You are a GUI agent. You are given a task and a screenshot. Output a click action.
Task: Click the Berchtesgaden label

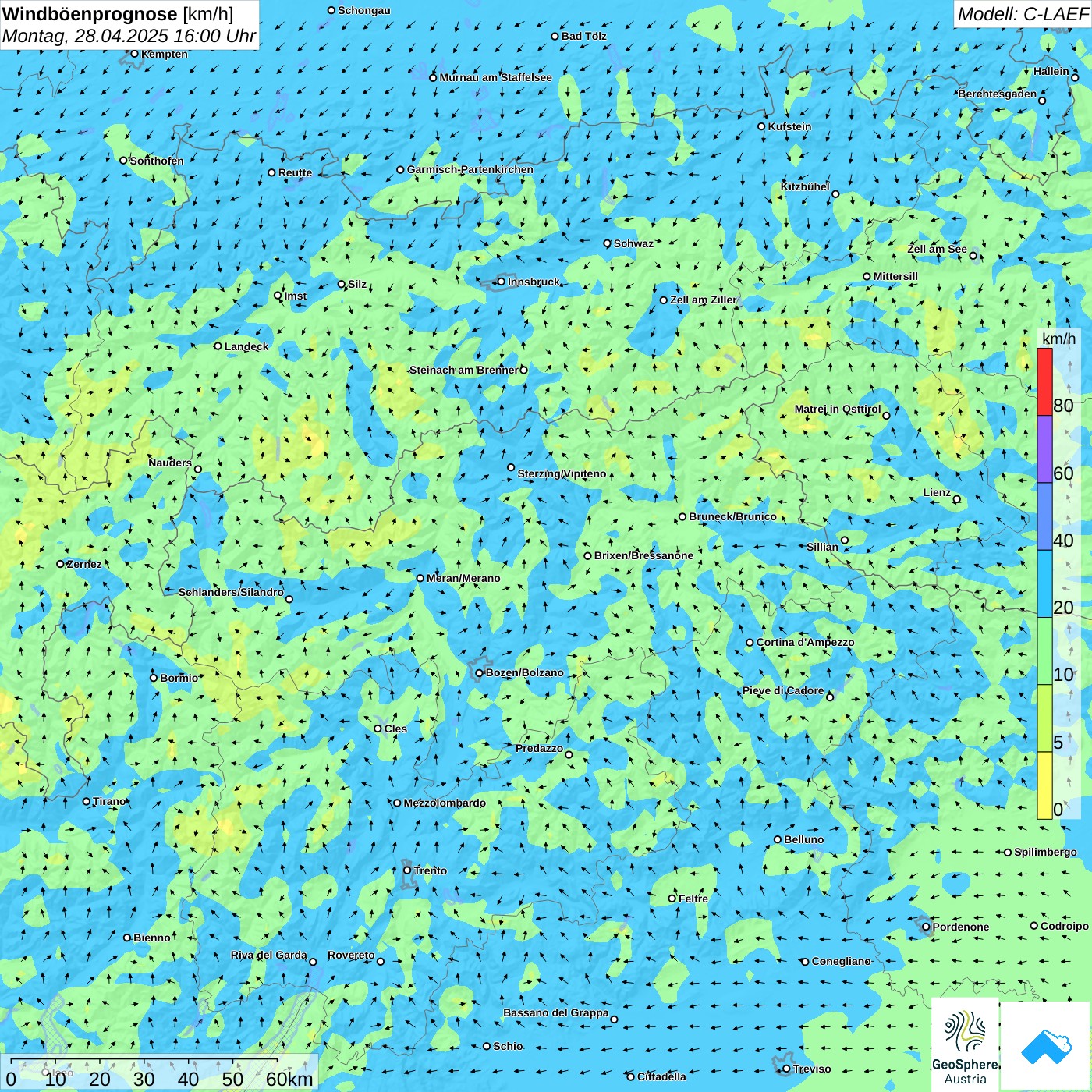(998, 94)
